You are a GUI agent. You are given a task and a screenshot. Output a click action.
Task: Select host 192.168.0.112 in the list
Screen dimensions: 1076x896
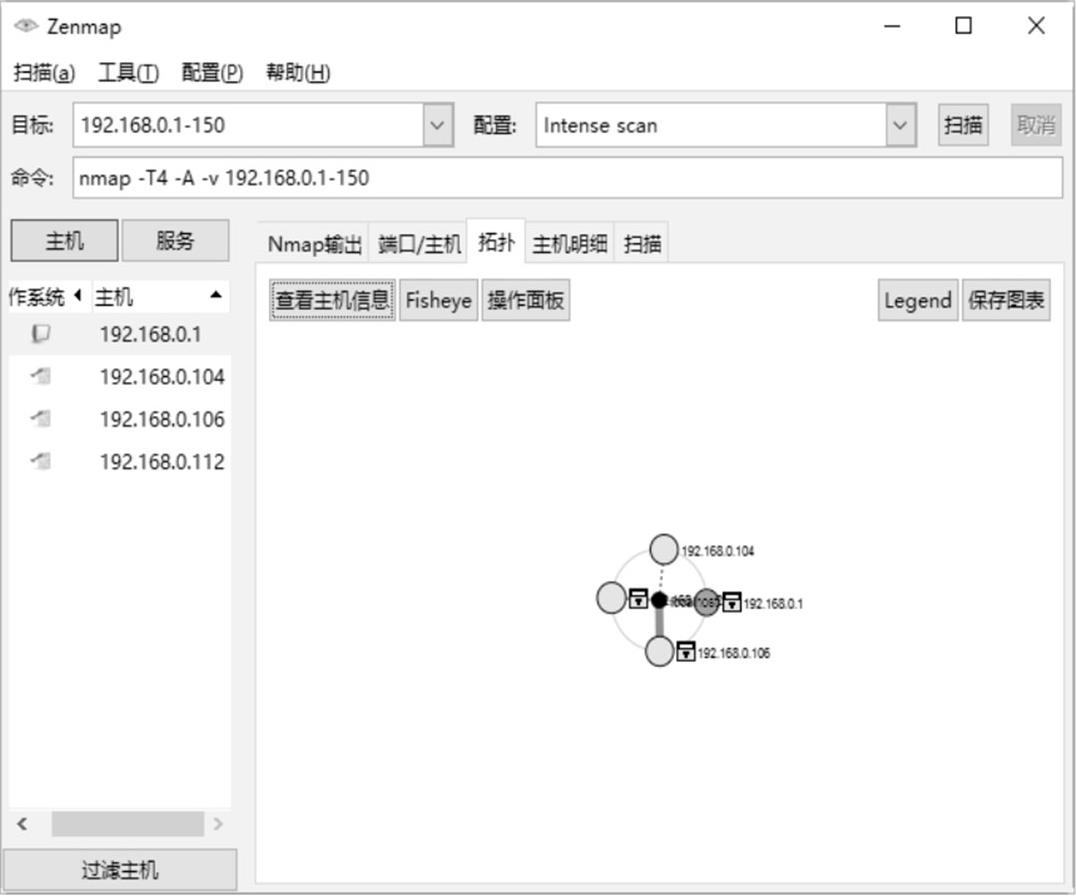pos(119,462)
